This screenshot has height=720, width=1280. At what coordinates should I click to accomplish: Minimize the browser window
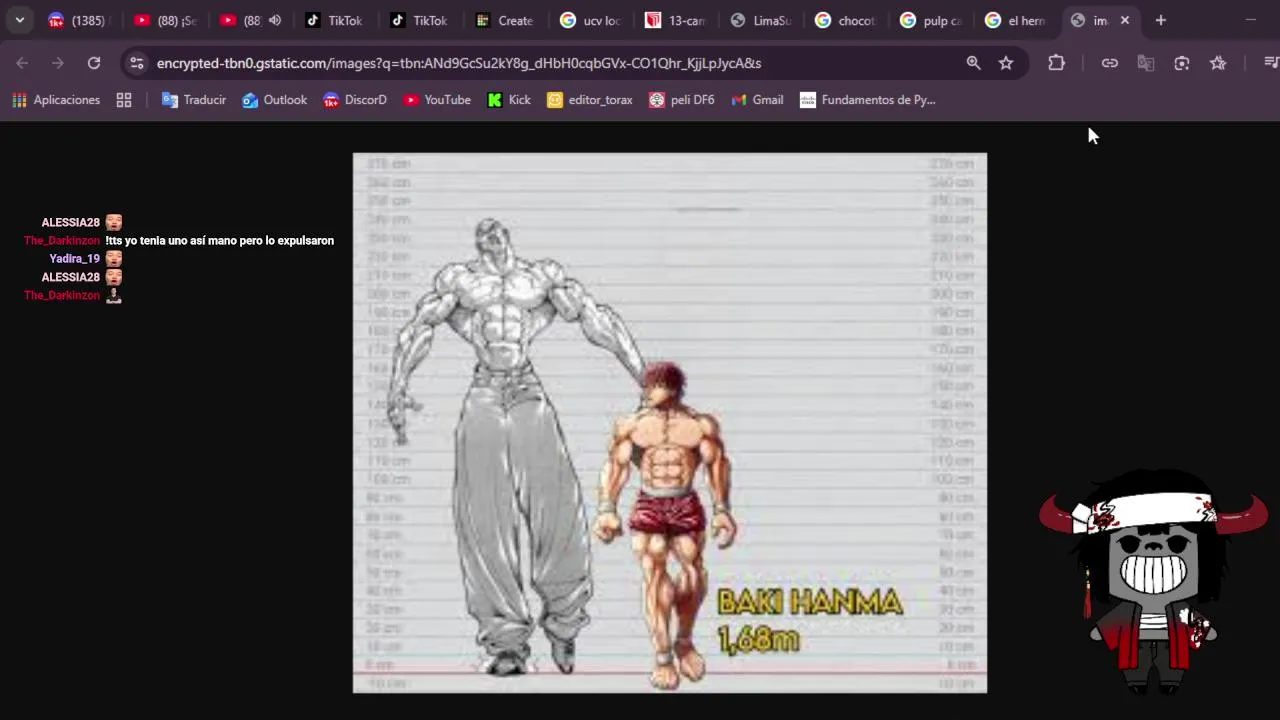pos(1250,20)
